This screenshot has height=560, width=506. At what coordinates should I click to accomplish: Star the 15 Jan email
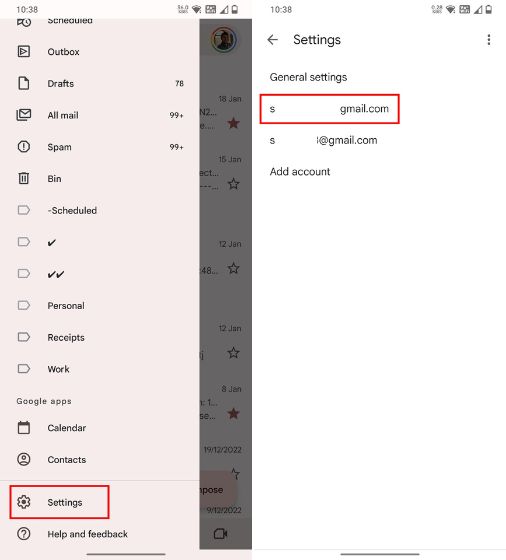click(234, 184)
